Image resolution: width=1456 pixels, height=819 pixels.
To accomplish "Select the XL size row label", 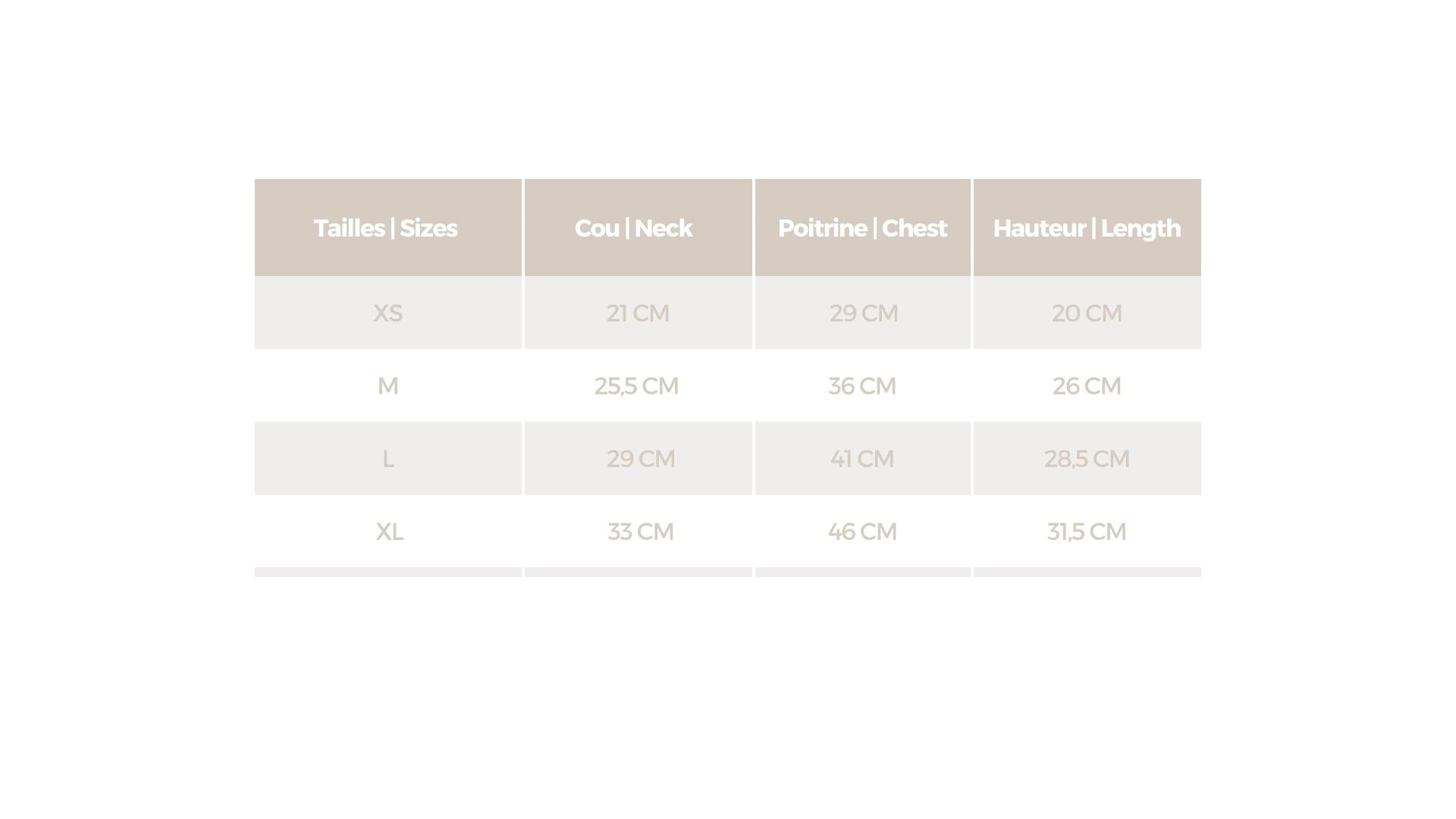I will click(389, 532).
